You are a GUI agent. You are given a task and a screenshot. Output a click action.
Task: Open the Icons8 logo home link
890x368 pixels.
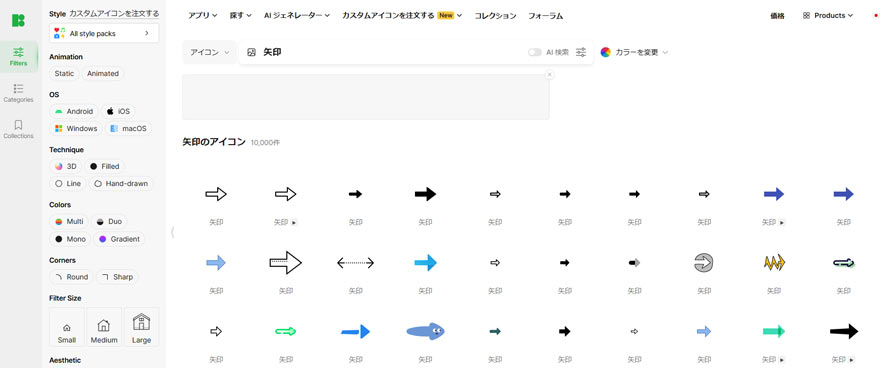tap(18, 20)
